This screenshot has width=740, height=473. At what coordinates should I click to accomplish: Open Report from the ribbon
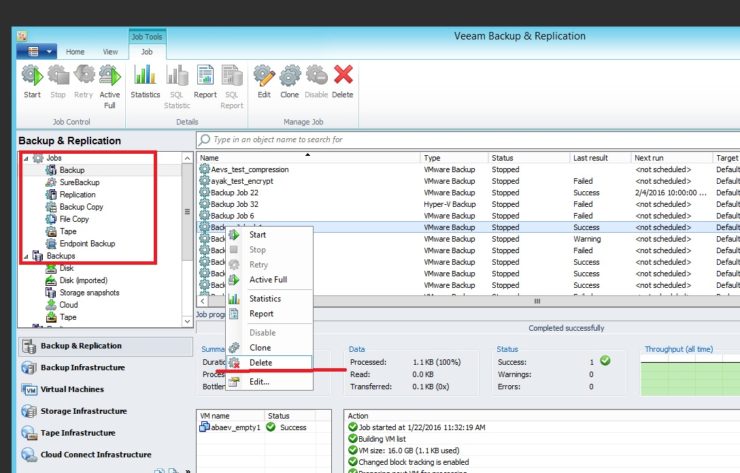(205, 82)
